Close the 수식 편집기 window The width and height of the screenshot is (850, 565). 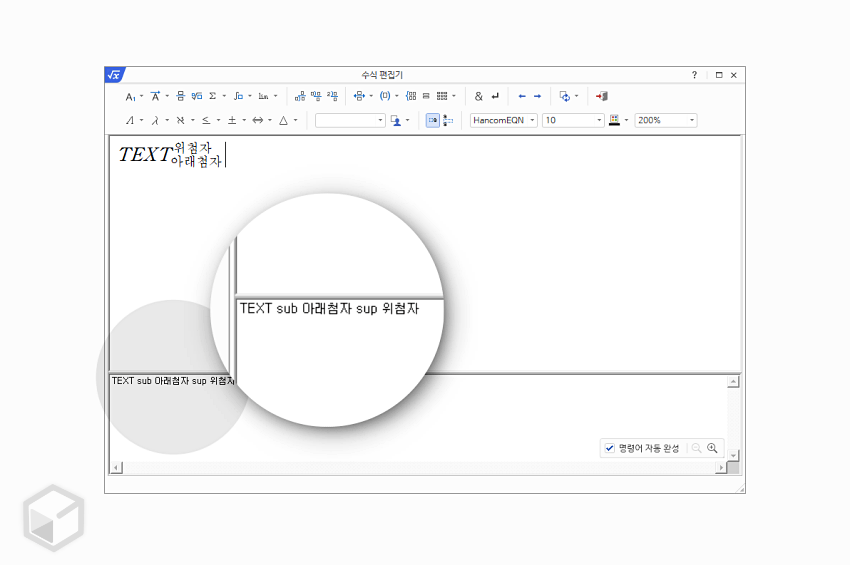point(734,75)
